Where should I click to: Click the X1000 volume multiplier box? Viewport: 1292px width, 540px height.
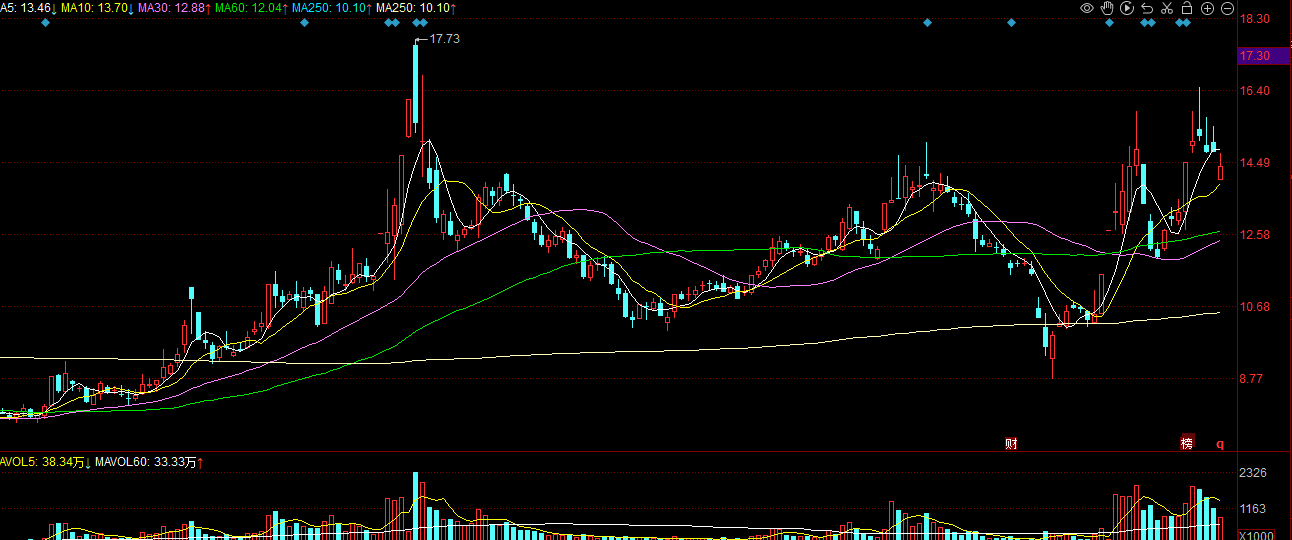click(1257, 534)
